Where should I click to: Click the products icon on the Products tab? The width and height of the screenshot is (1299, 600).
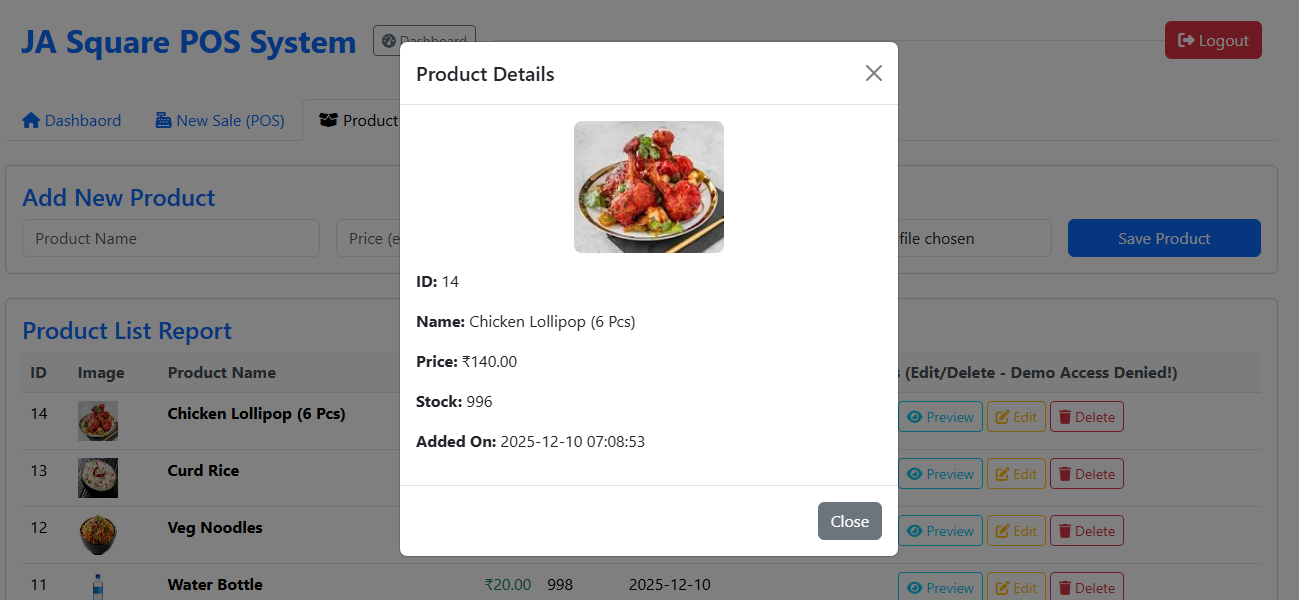pyautogui.click(x=329, y=119)
